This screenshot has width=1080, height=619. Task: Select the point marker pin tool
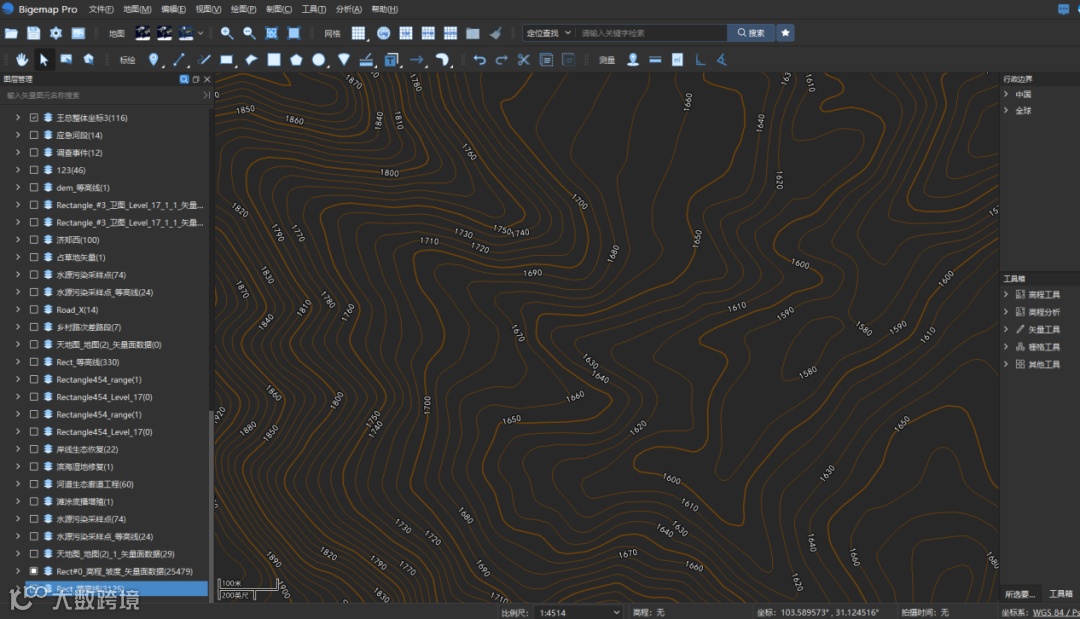coord(154,60)
